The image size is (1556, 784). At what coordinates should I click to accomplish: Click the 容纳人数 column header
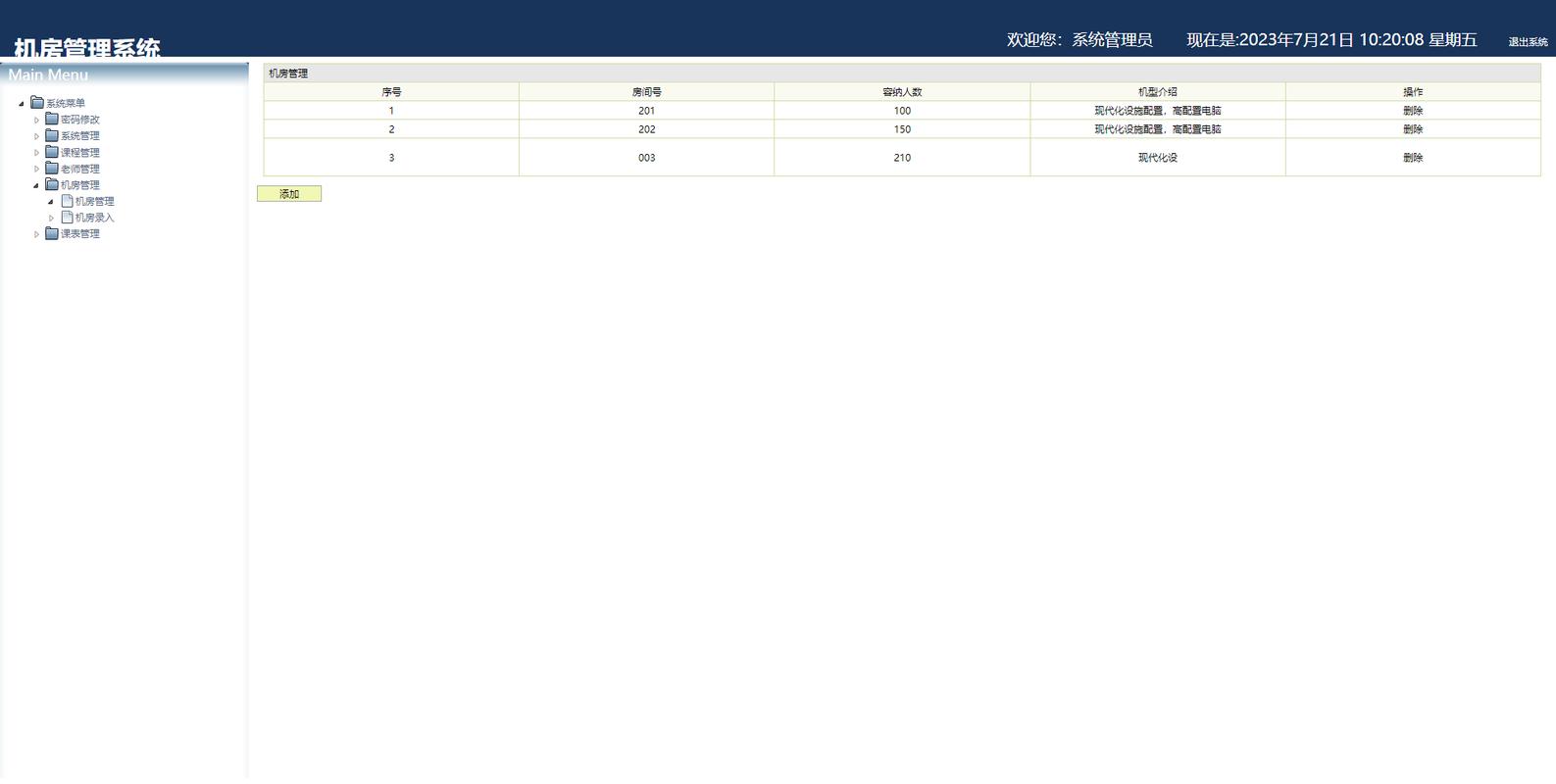click(902, 92)
